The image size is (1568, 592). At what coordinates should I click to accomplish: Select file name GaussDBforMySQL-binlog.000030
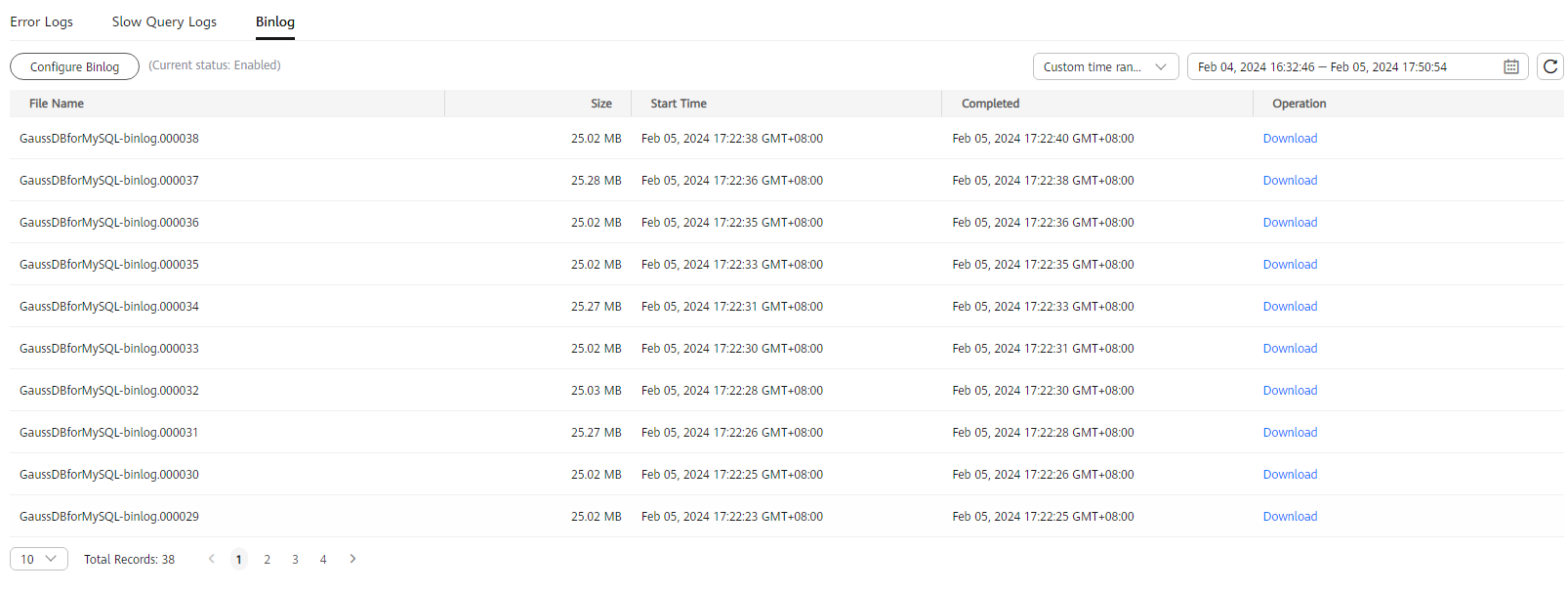pos(109,475)
